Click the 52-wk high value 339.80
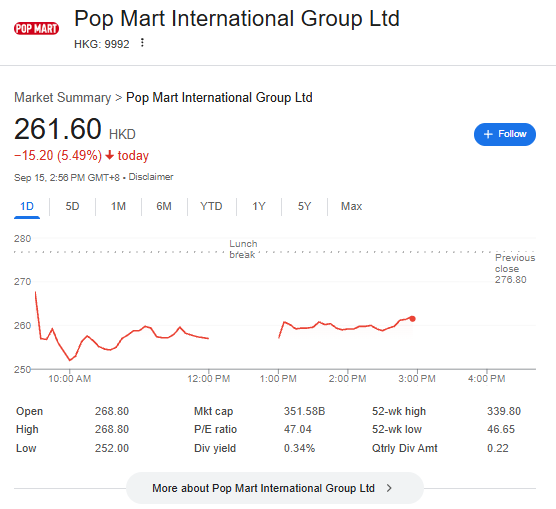This screenshot has height=509, width=556. (504, 411)
